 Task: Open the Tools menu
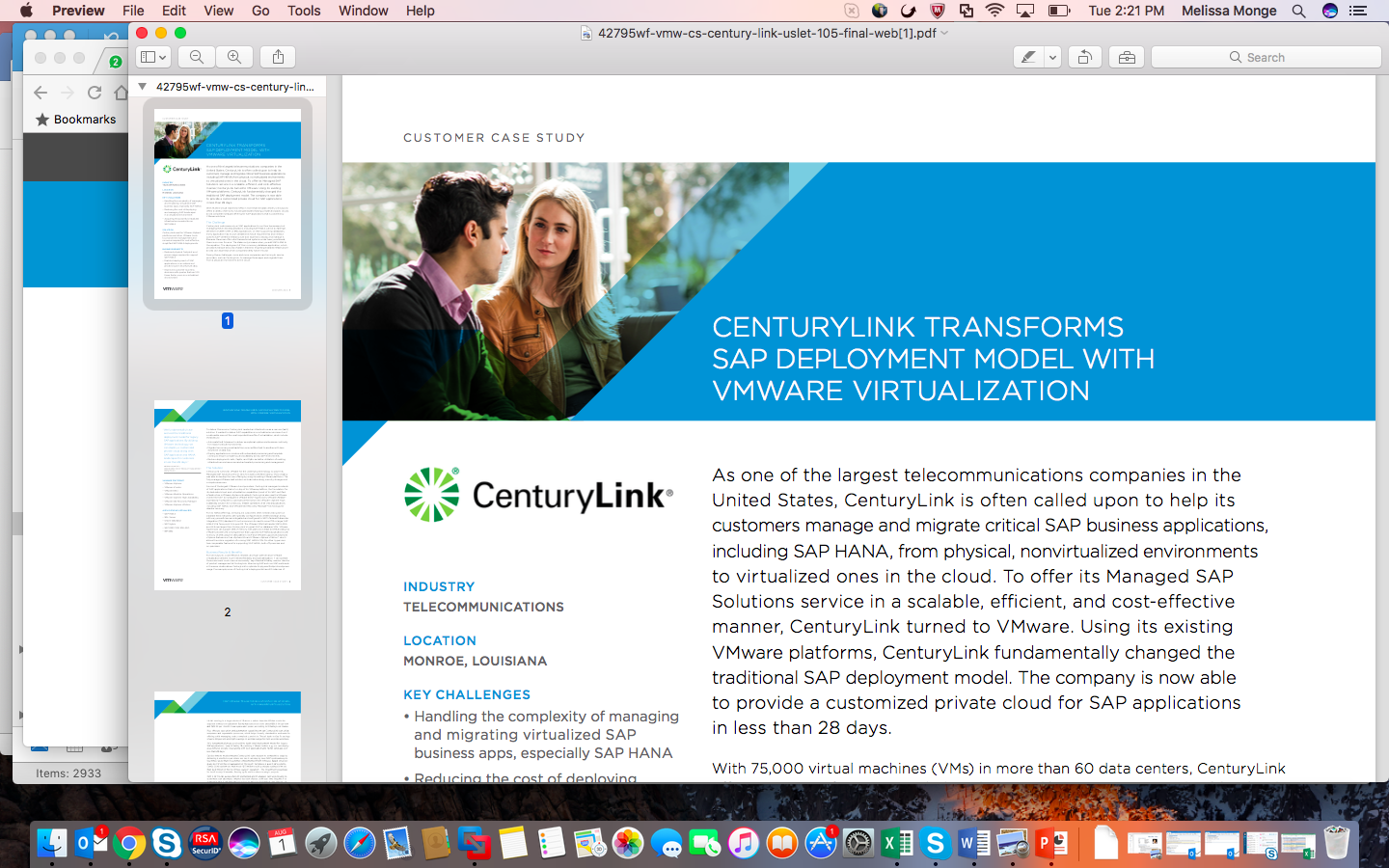pos(304,11)
